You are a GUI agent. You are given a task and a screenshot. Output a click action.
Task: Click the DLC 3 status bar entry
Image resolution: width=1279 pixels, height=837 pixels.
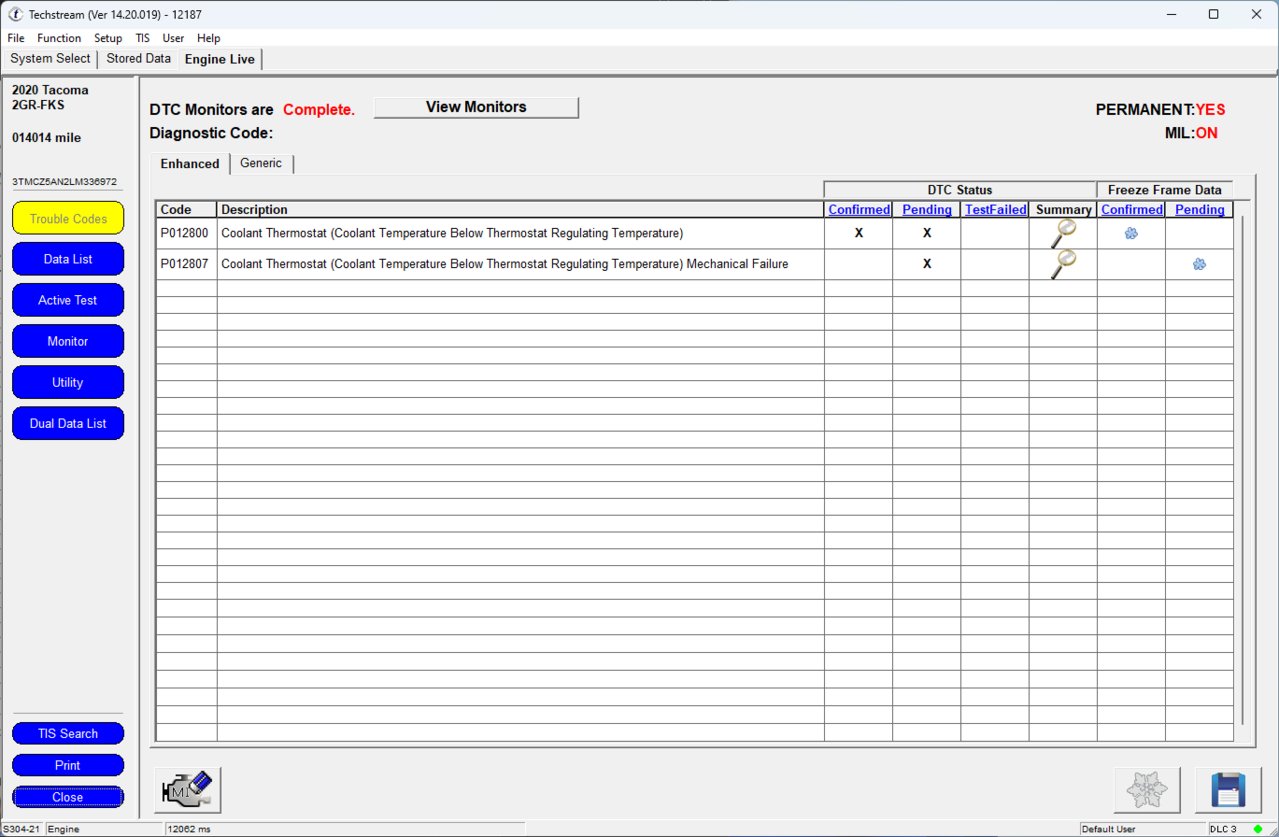tap(1224, 829)
